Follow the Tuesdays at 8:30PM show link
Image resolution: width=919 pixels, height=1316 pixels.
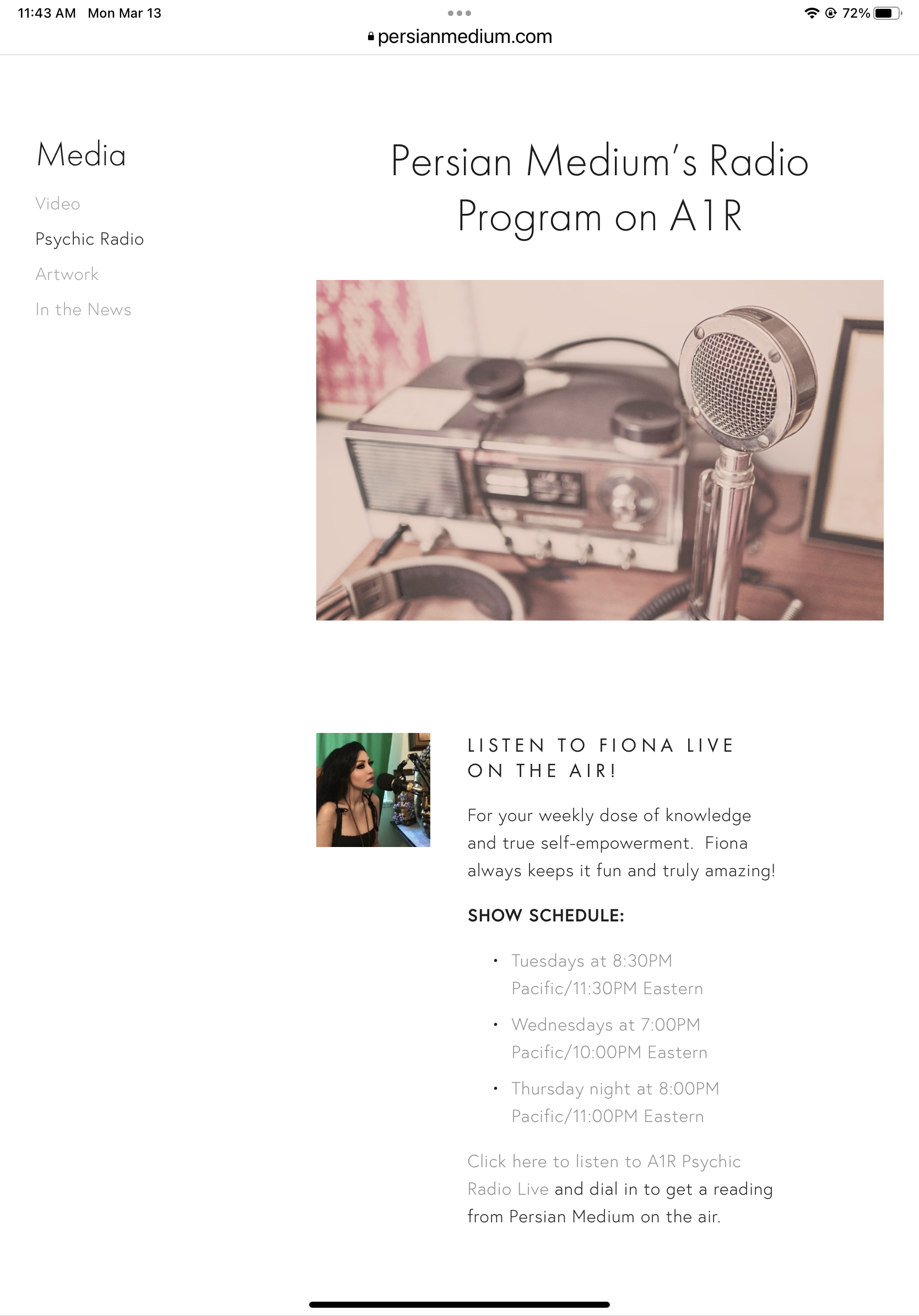click(607, 974)
